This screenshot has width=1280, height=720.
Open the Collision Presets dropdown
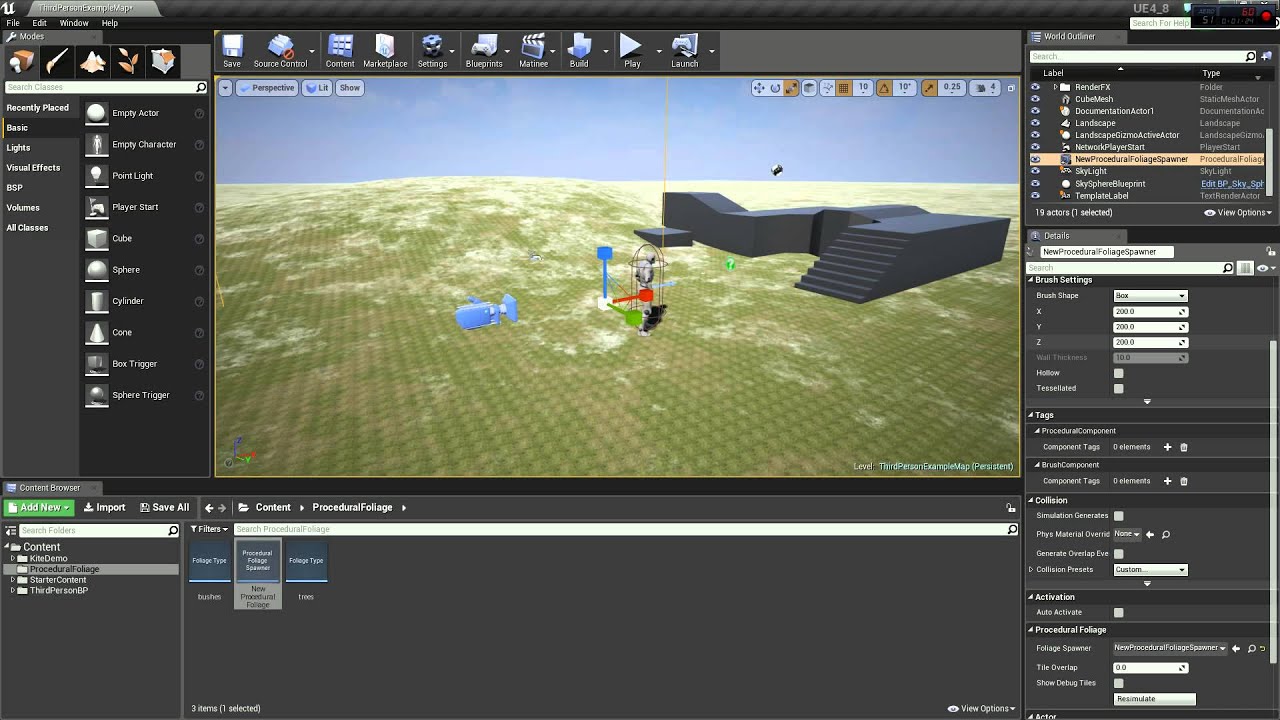(x=1150, y=570)
